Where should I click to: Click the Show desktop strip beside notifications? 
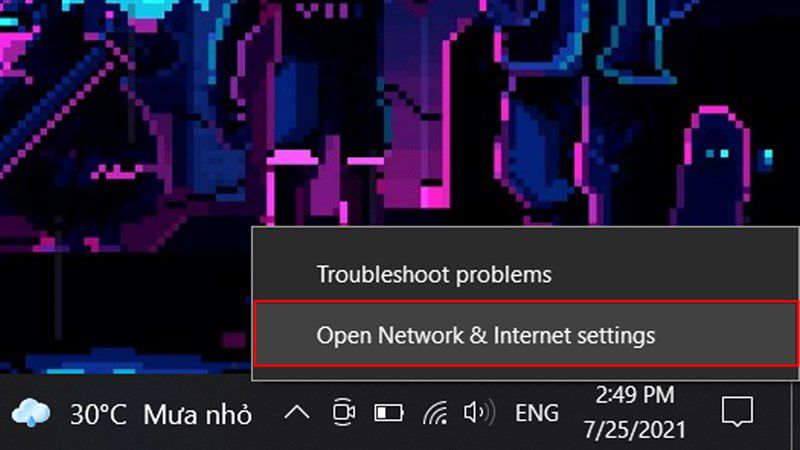pos(795,414)
